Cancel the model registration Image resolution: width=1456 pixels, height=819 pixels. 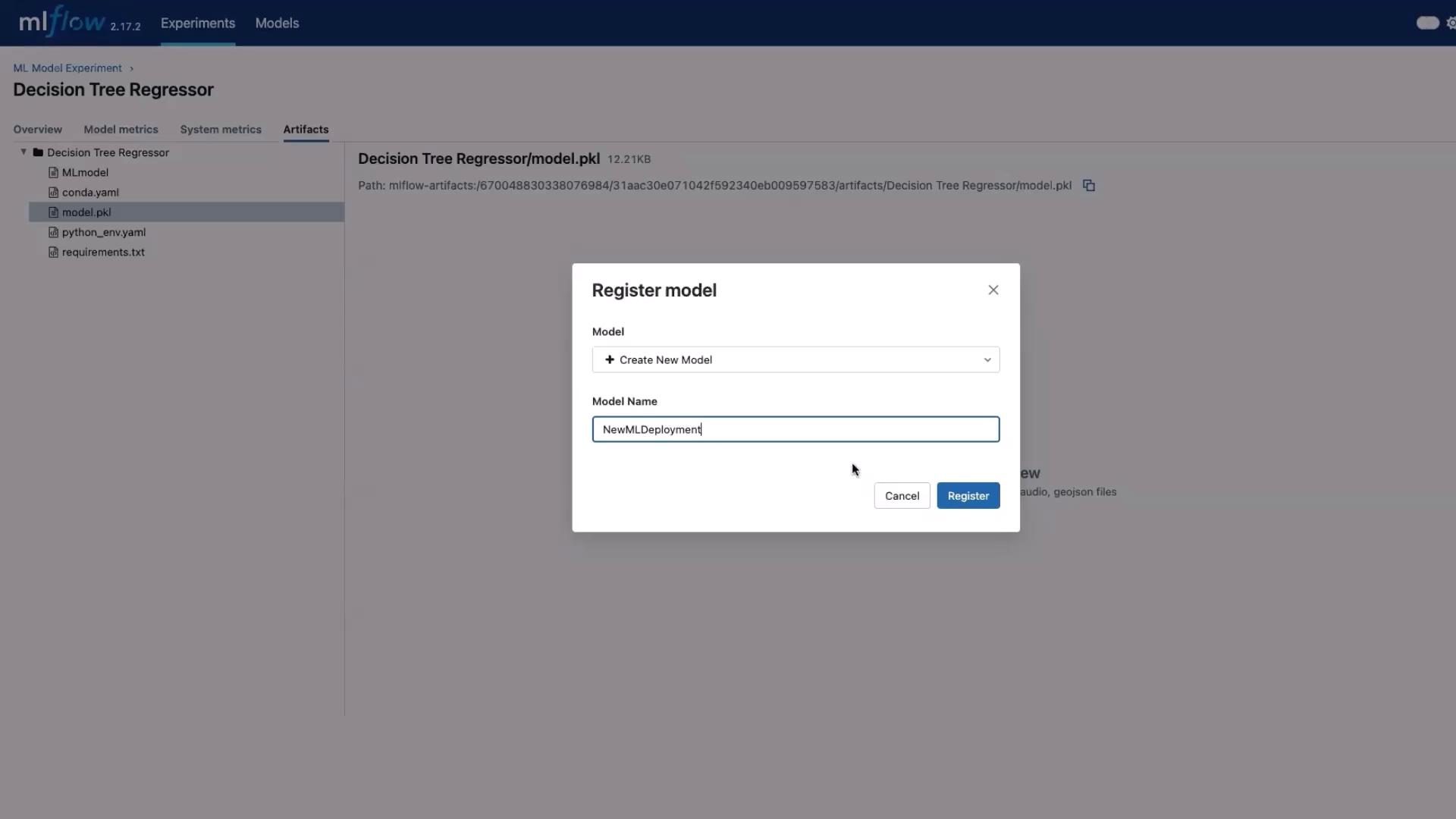[x=901, y=496]
